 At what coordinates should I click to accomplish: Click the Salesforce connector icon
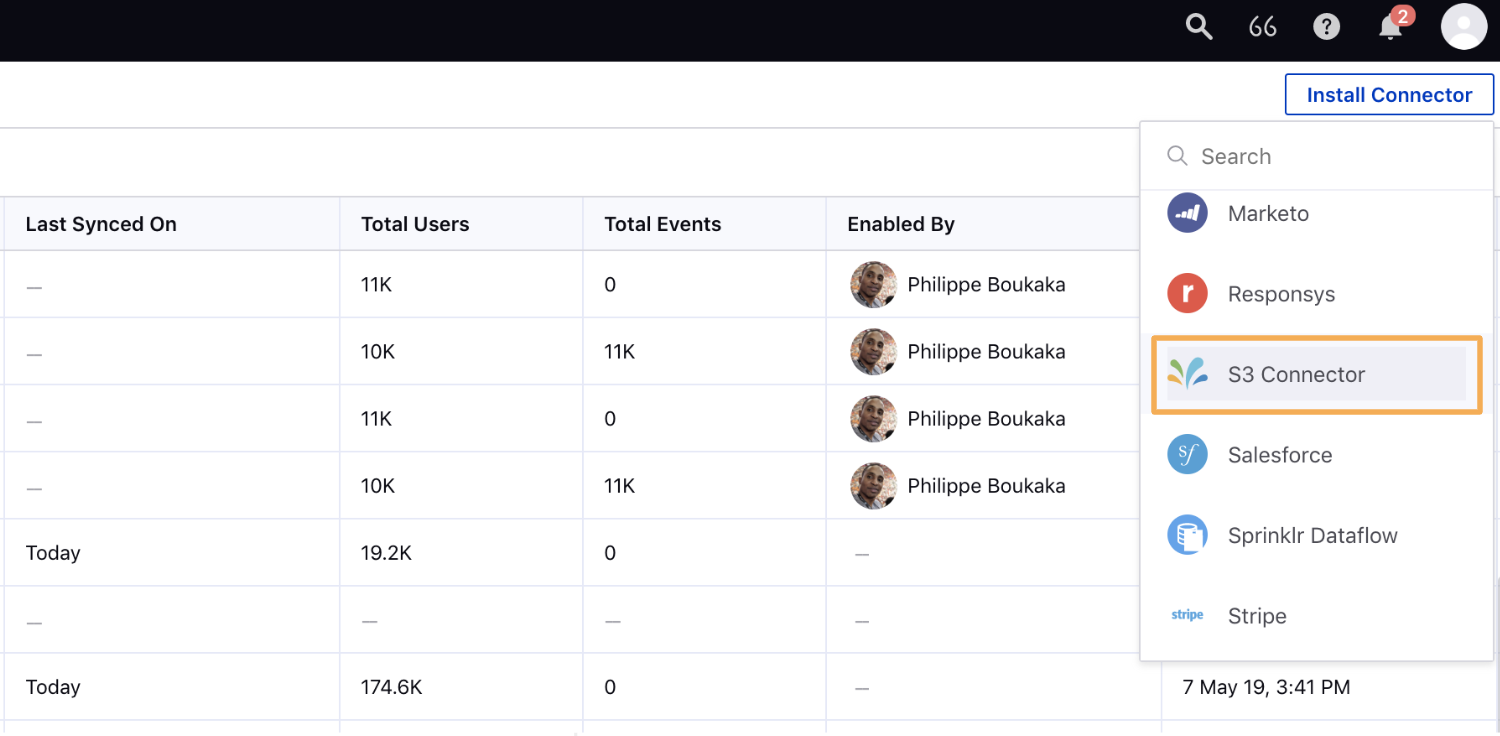[1187, 455]
